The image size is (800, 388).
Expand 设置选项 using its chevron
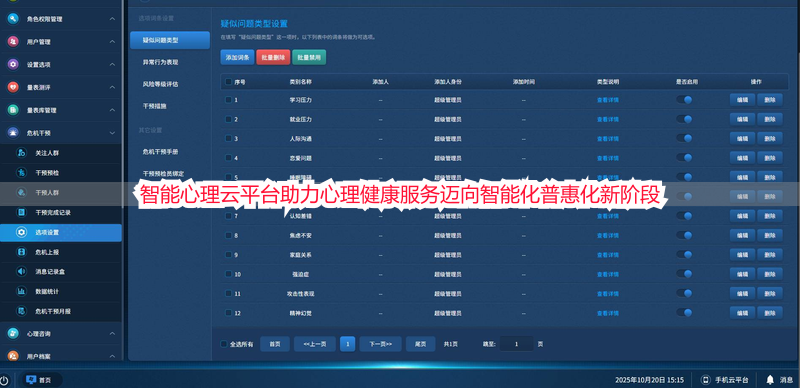[x=112, y=65]
